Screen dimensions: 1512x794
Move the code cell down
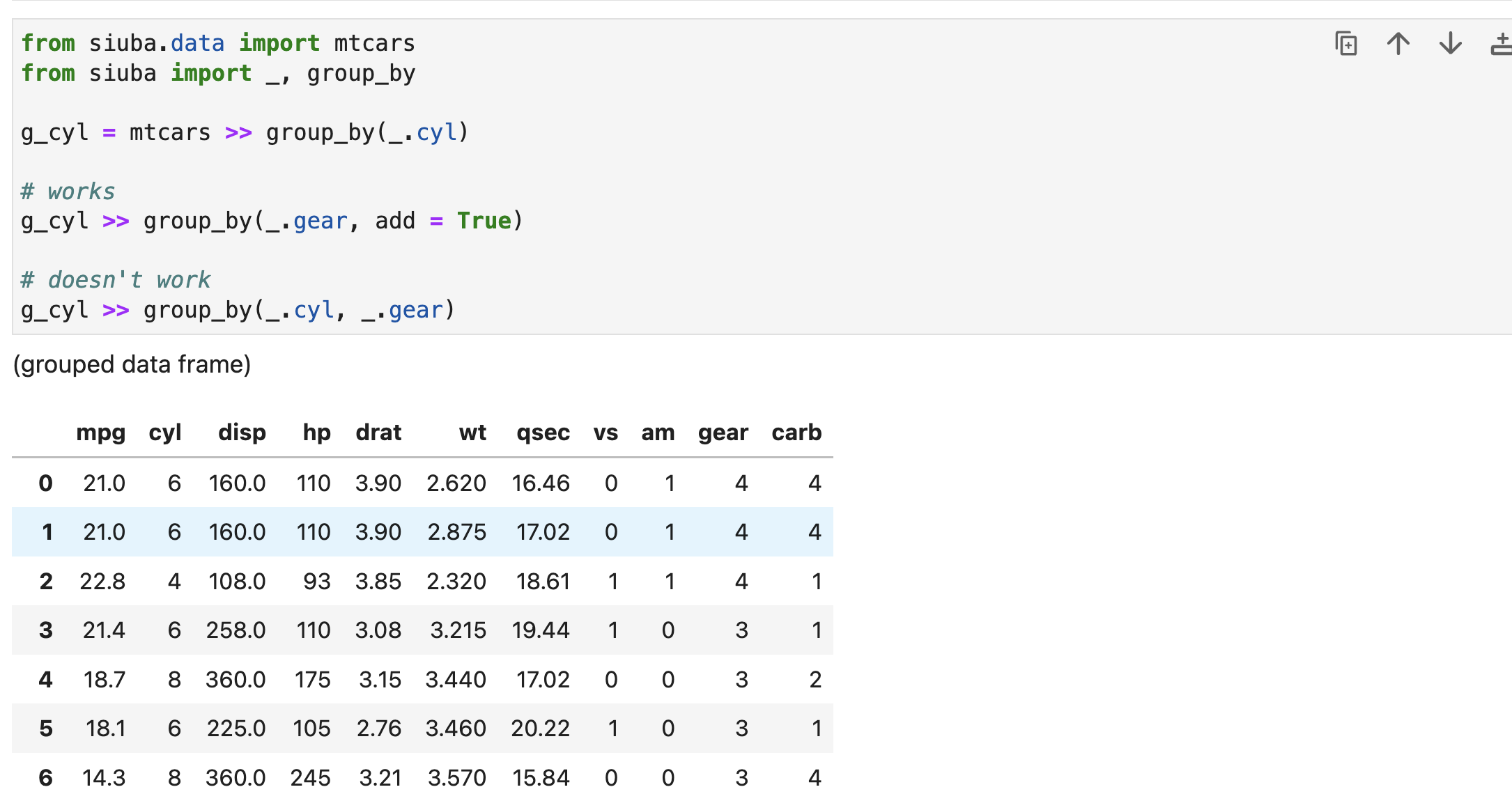(x=1450, y=43)
